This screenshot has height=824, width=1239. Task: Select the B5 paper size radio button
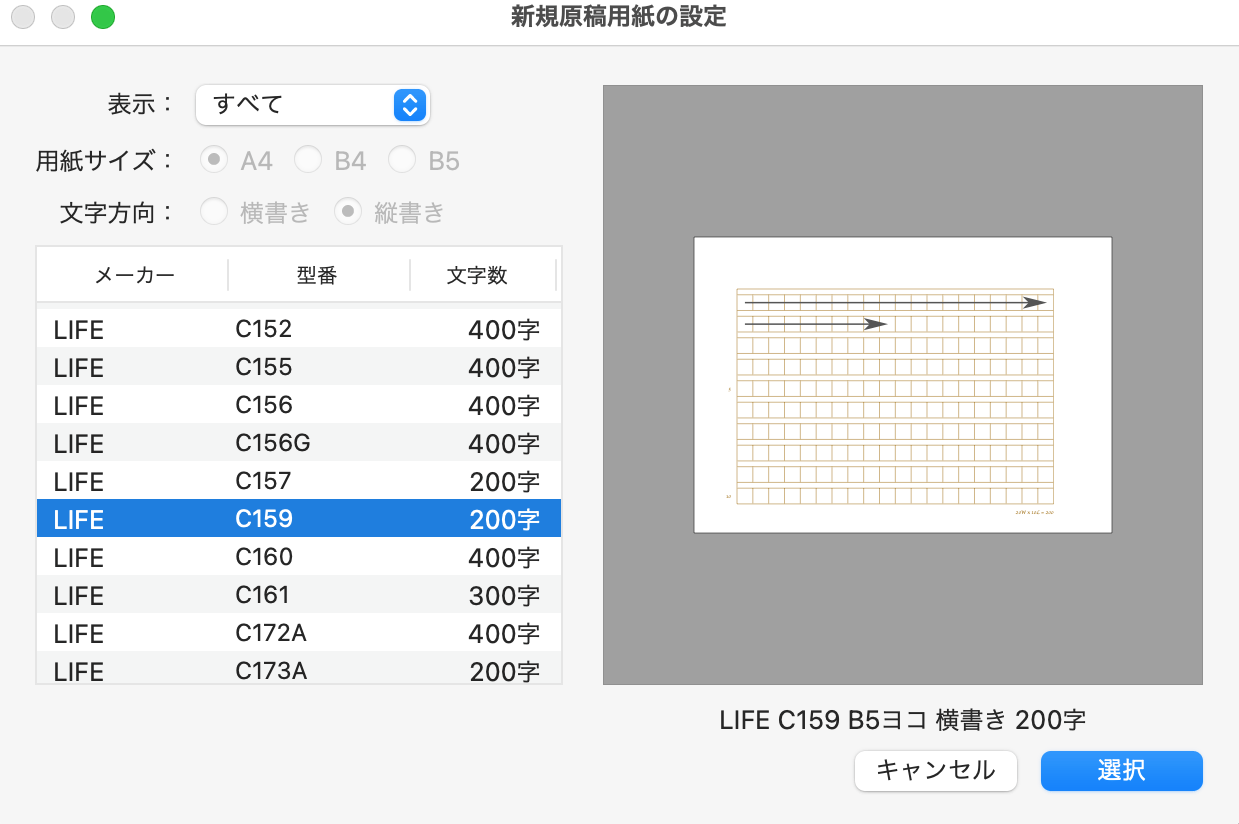402,160
